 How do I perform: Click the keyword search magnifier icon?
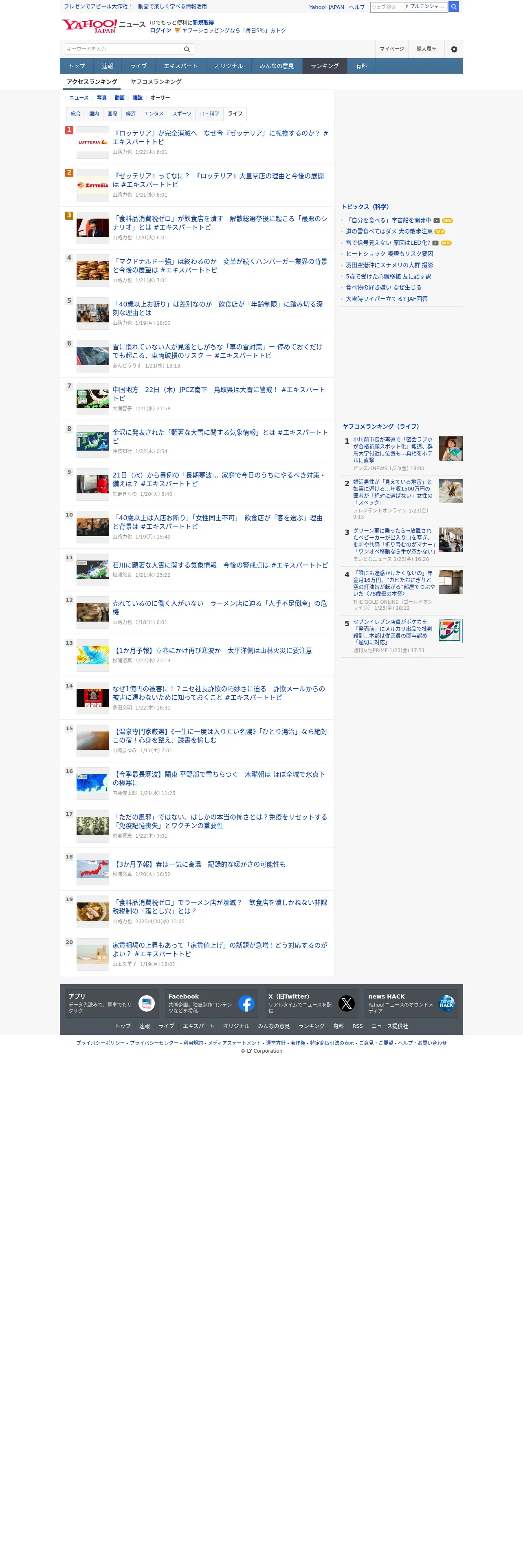pos(187,49)
